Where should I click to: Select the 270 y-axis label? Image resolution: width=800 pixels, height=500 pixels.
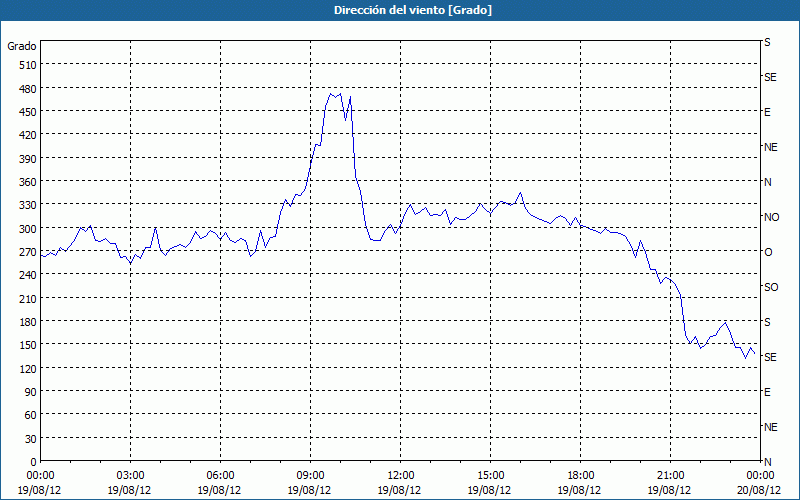[x=28, y=252]
